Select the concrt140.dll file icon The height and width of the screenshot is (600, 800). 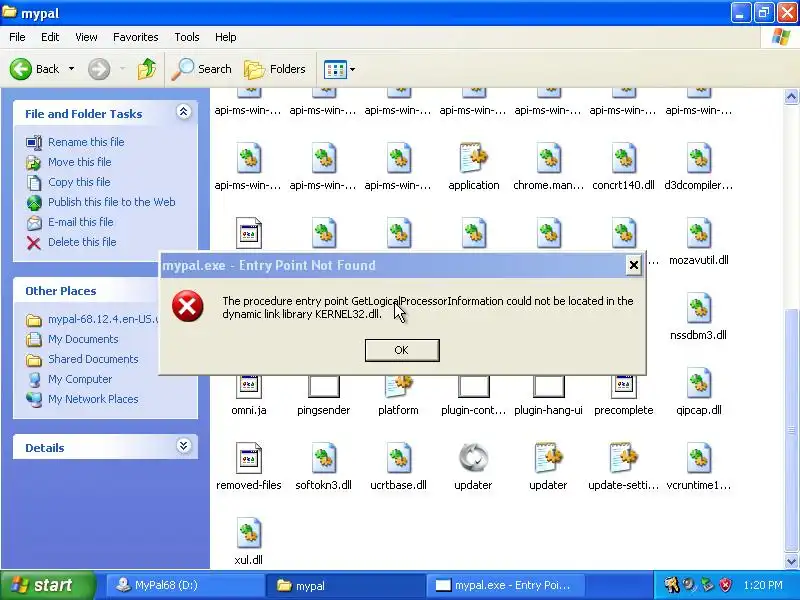coord(623,158)
